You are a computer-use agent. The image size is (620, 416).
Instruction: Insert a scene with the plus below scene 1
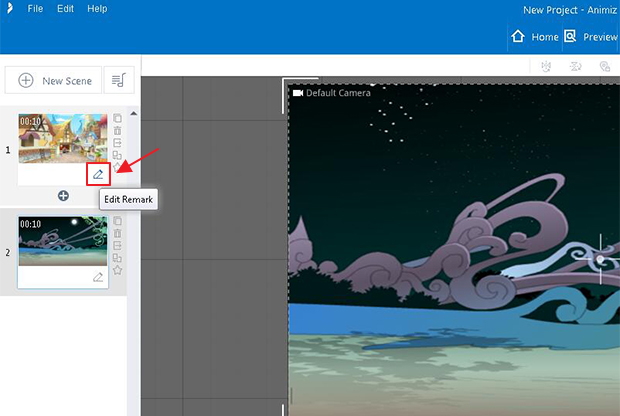(x=63, y=196)
